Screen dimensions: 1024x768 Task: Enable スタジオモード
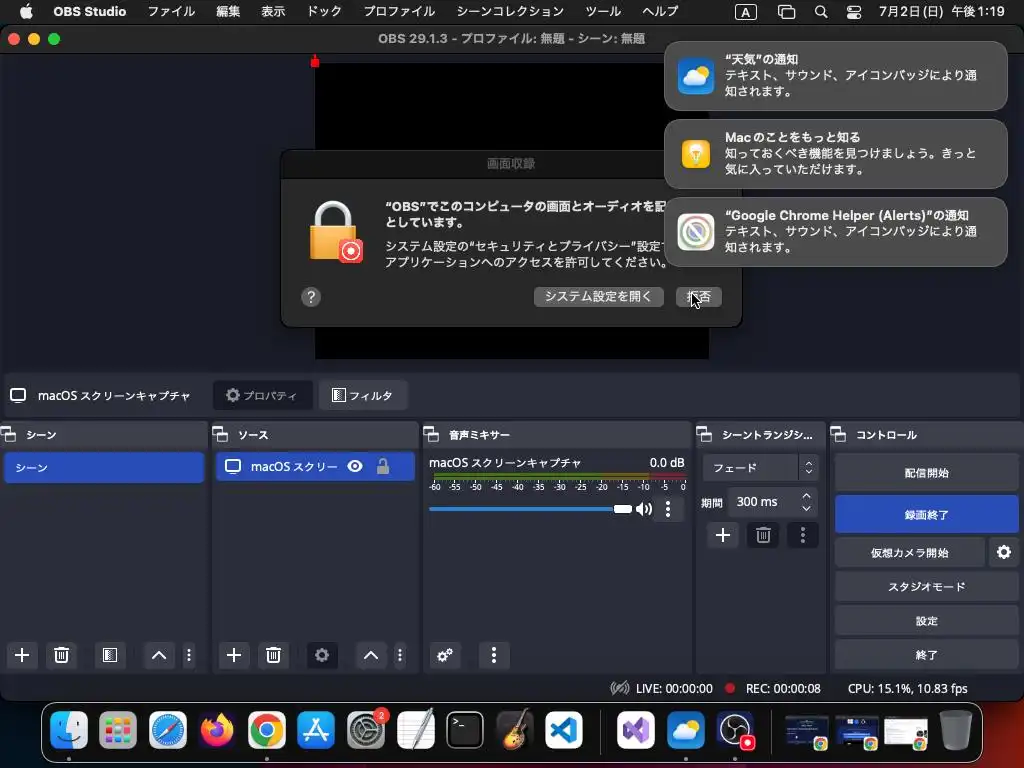coord(927,586)
